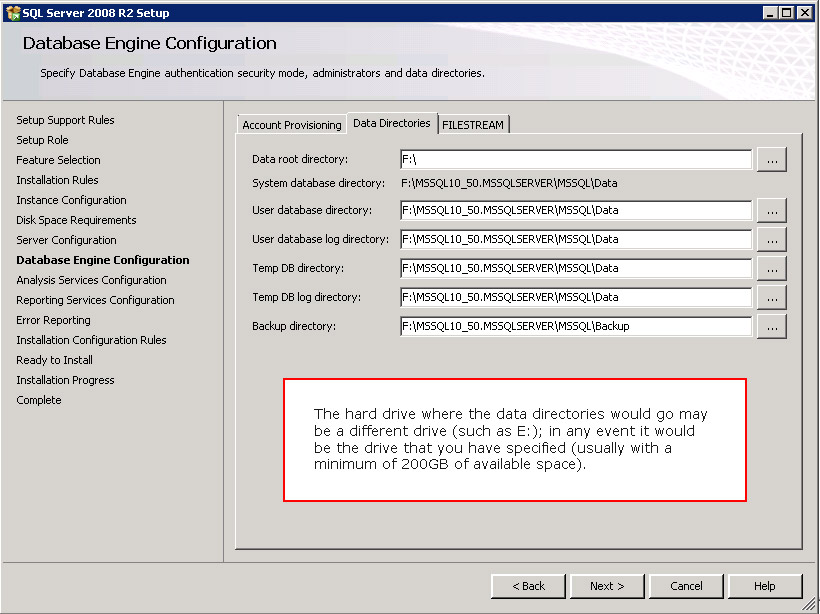
Task: Click the Installation Configuration Rules step
Action: (92, 340)
